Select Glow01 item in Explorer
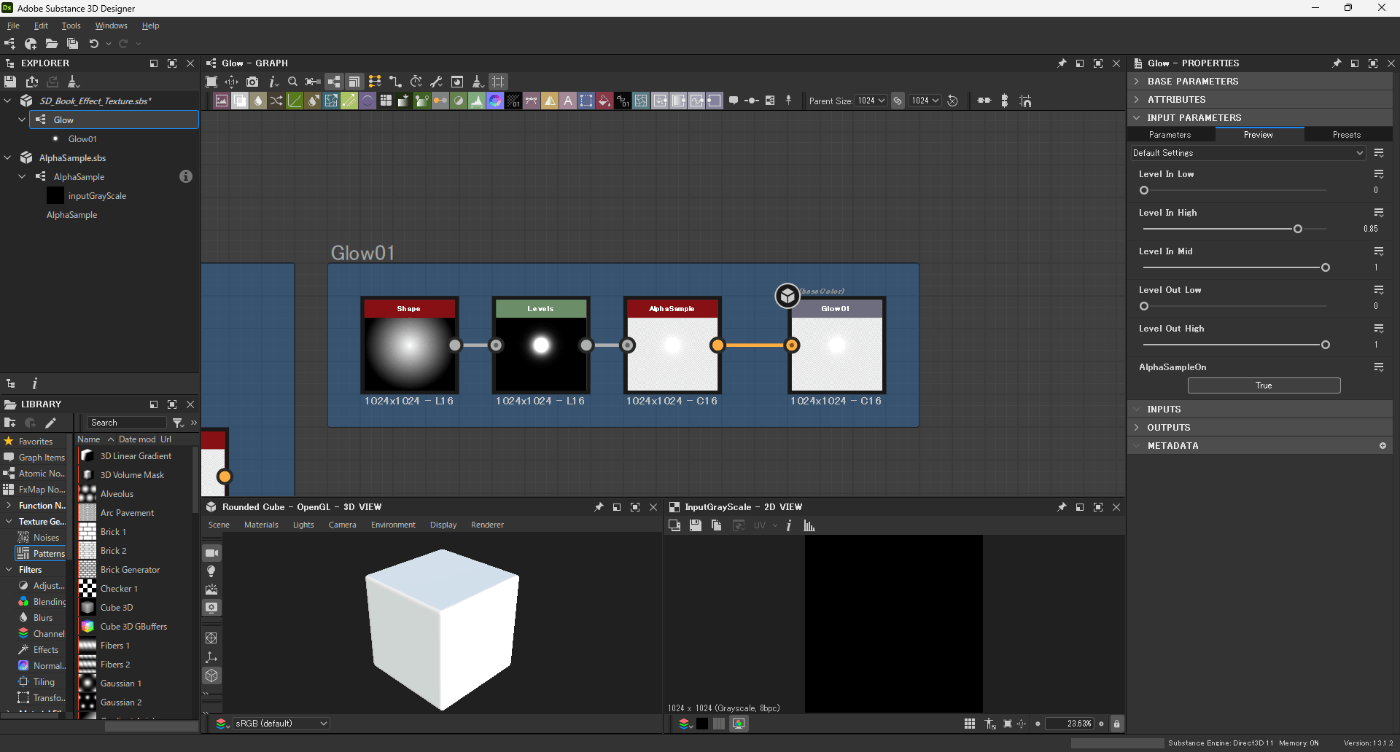This screenshot has height=752, width=1400. click(x=82, y=139)
